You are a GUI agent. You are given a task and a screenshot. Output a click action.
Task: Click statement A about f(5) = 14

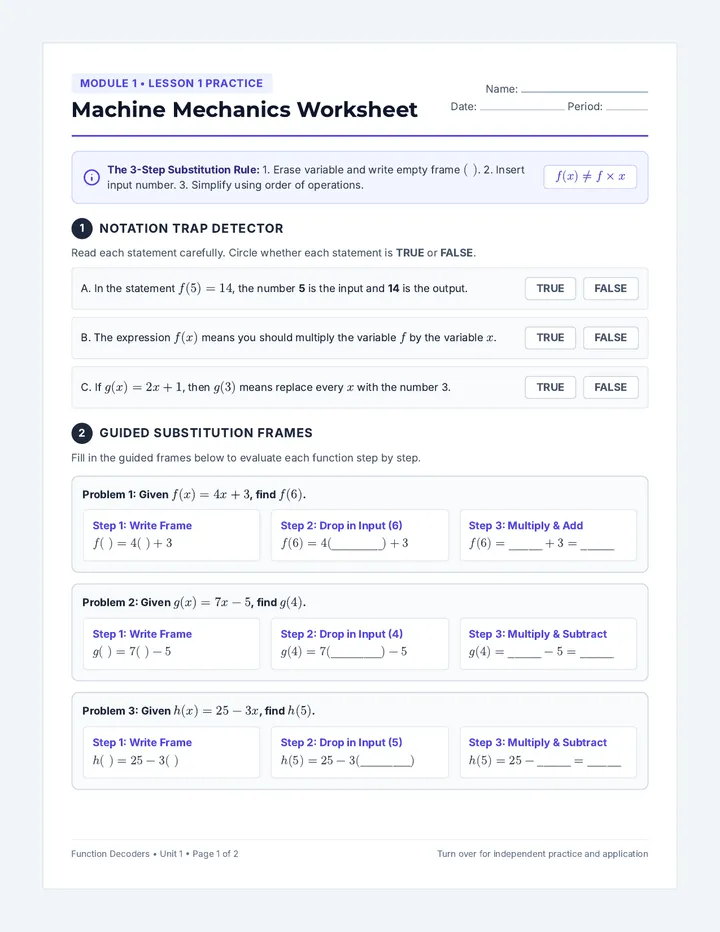coord(274,288)
